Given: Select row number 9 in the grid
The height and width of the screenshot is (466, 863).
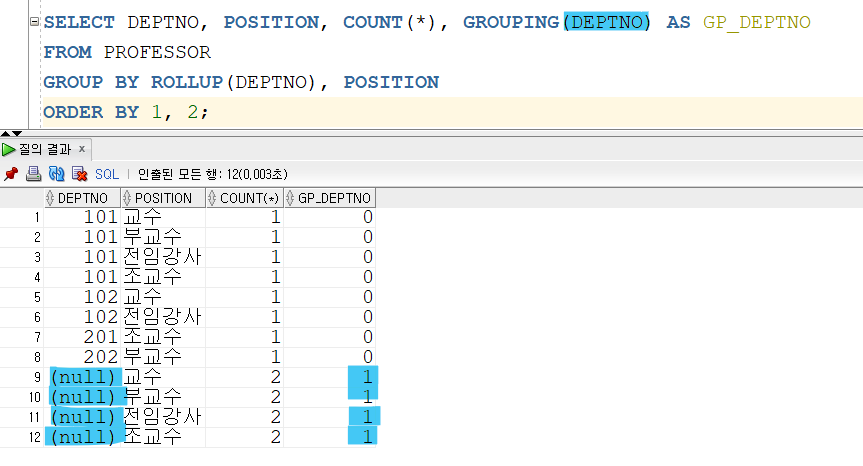Looking at the screenshot, I should click(37, 377).
